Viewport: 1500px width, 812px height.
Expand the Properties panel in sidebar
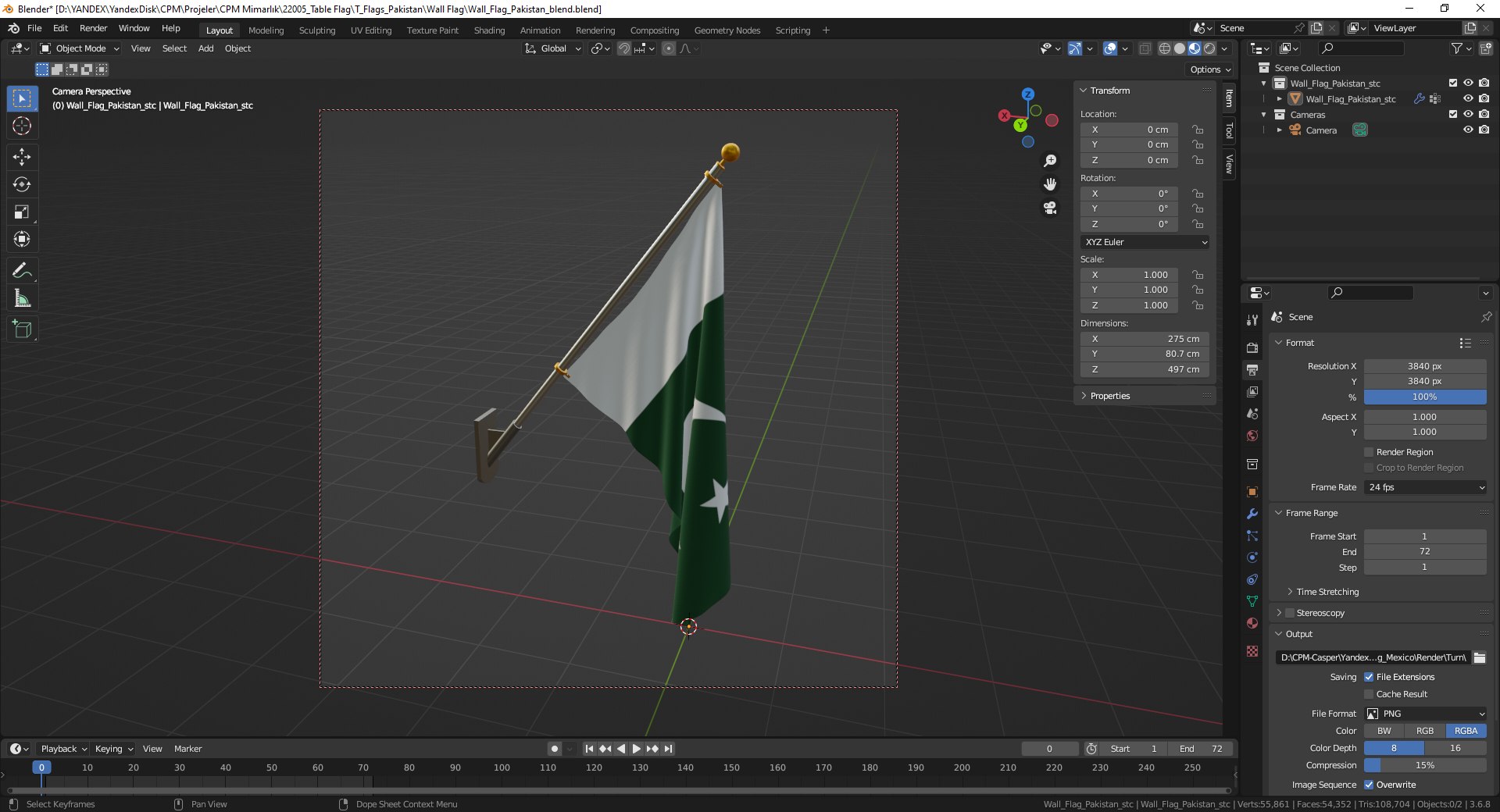point(1109,396)
